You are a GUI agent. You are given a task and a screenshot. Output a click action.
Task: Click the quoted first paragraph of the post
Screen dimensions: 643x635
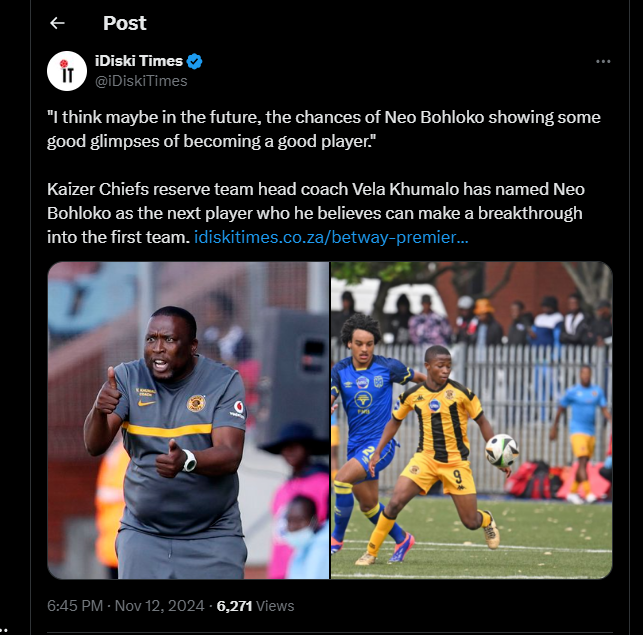pyautogui.click(x=323, y=129)
